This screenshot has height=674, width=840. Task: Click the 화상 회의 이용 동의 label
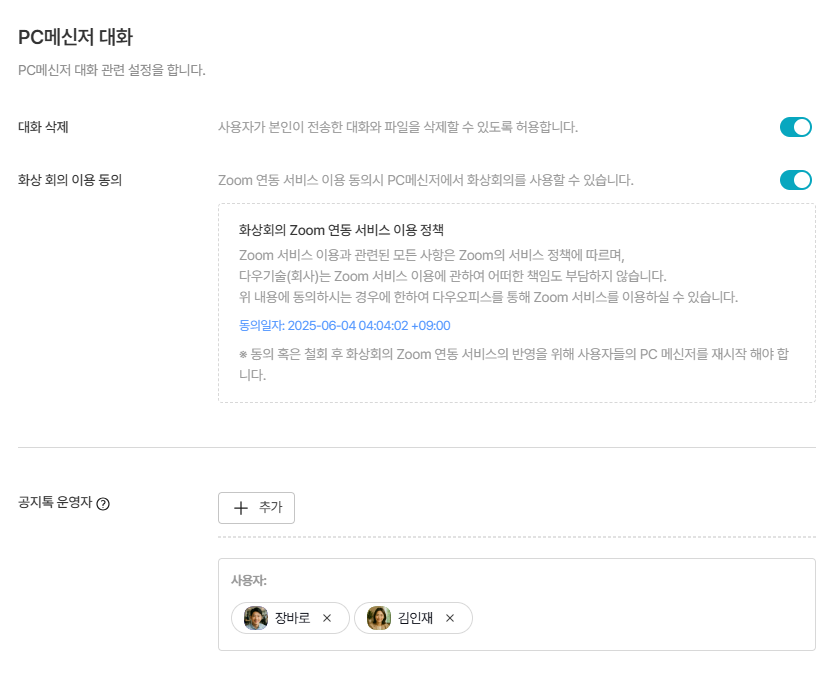click(70, 181)
